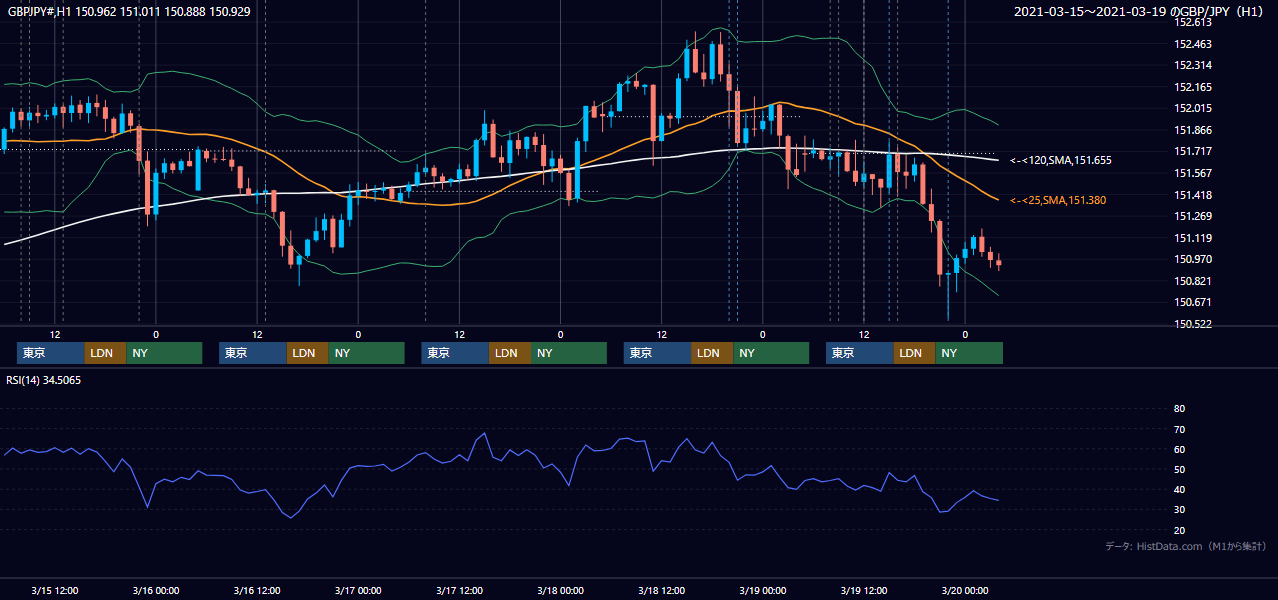Screen dimensions: 1278x600
Task: Click the HistData.com data credit text
Action: [1186, 546]
